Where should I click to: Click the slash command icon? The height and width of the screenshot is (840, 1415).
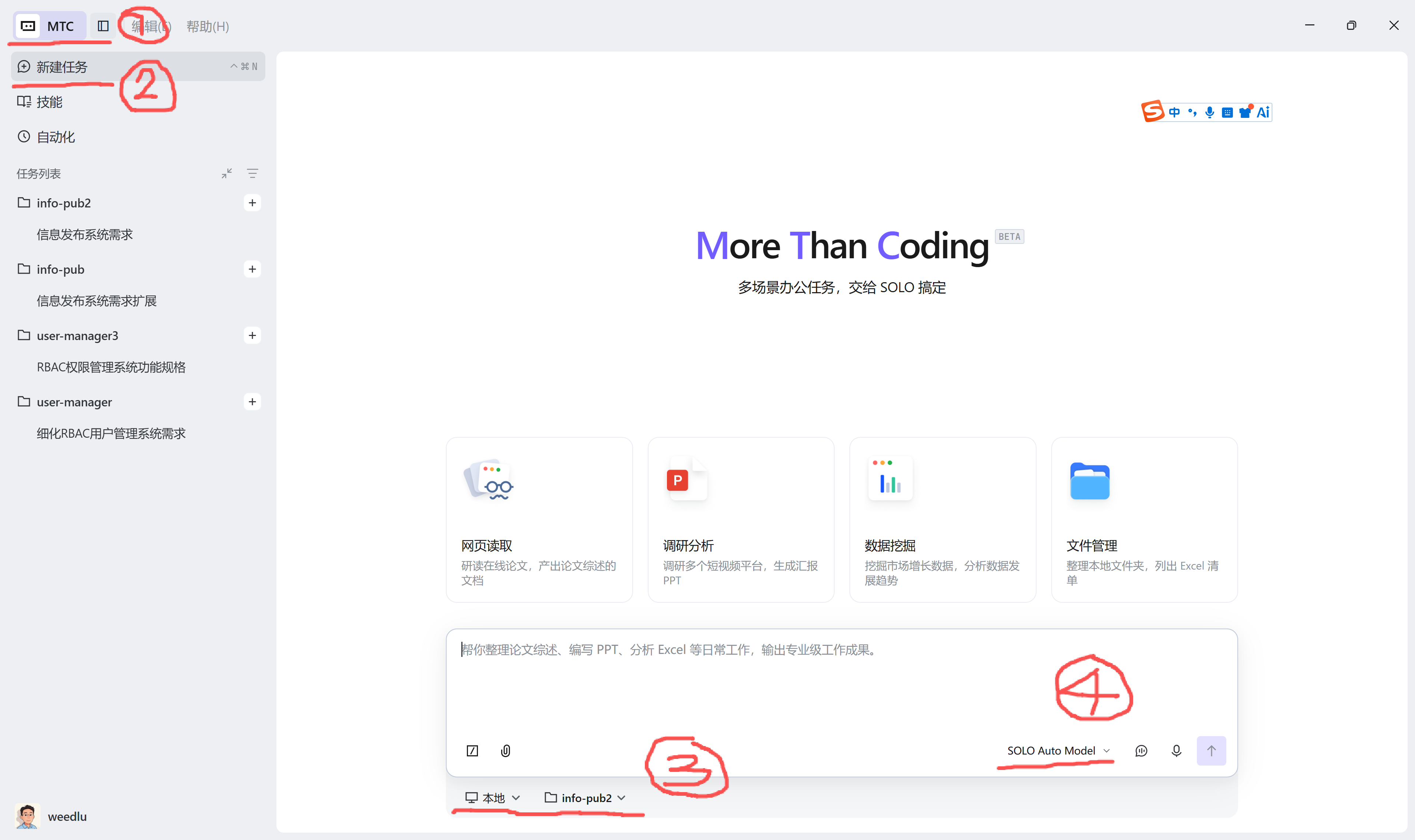coord(472,750)
